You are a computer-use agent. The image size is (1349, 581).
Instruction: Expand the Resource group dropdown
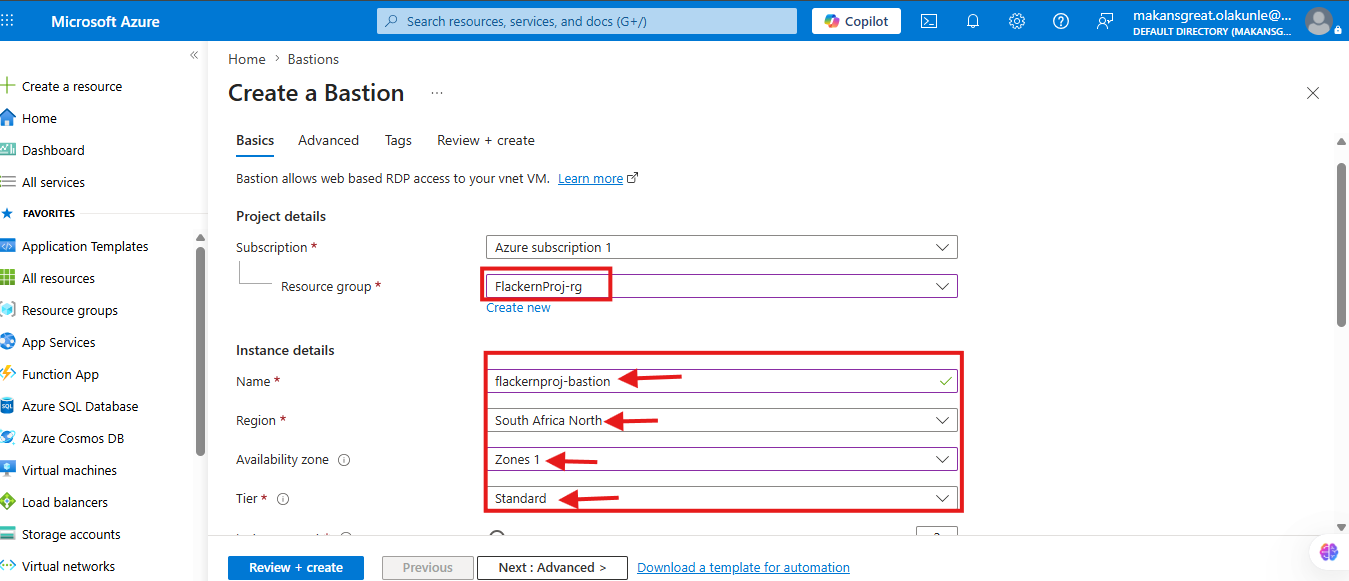coord(721,286)
